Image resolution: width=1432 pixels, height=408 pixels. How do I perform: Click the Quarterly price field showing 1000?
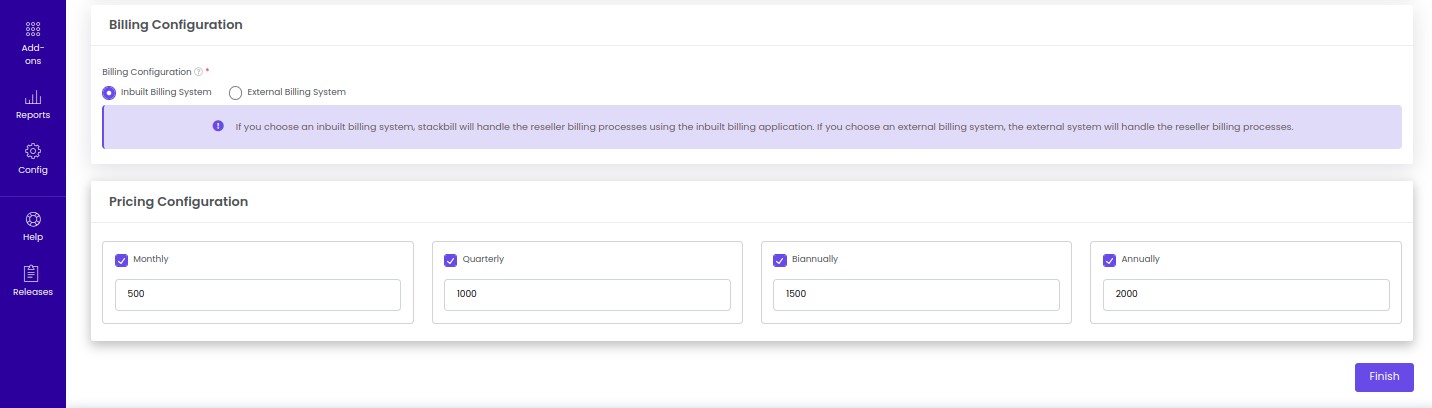pyautogui.click(x=587, y=295)
